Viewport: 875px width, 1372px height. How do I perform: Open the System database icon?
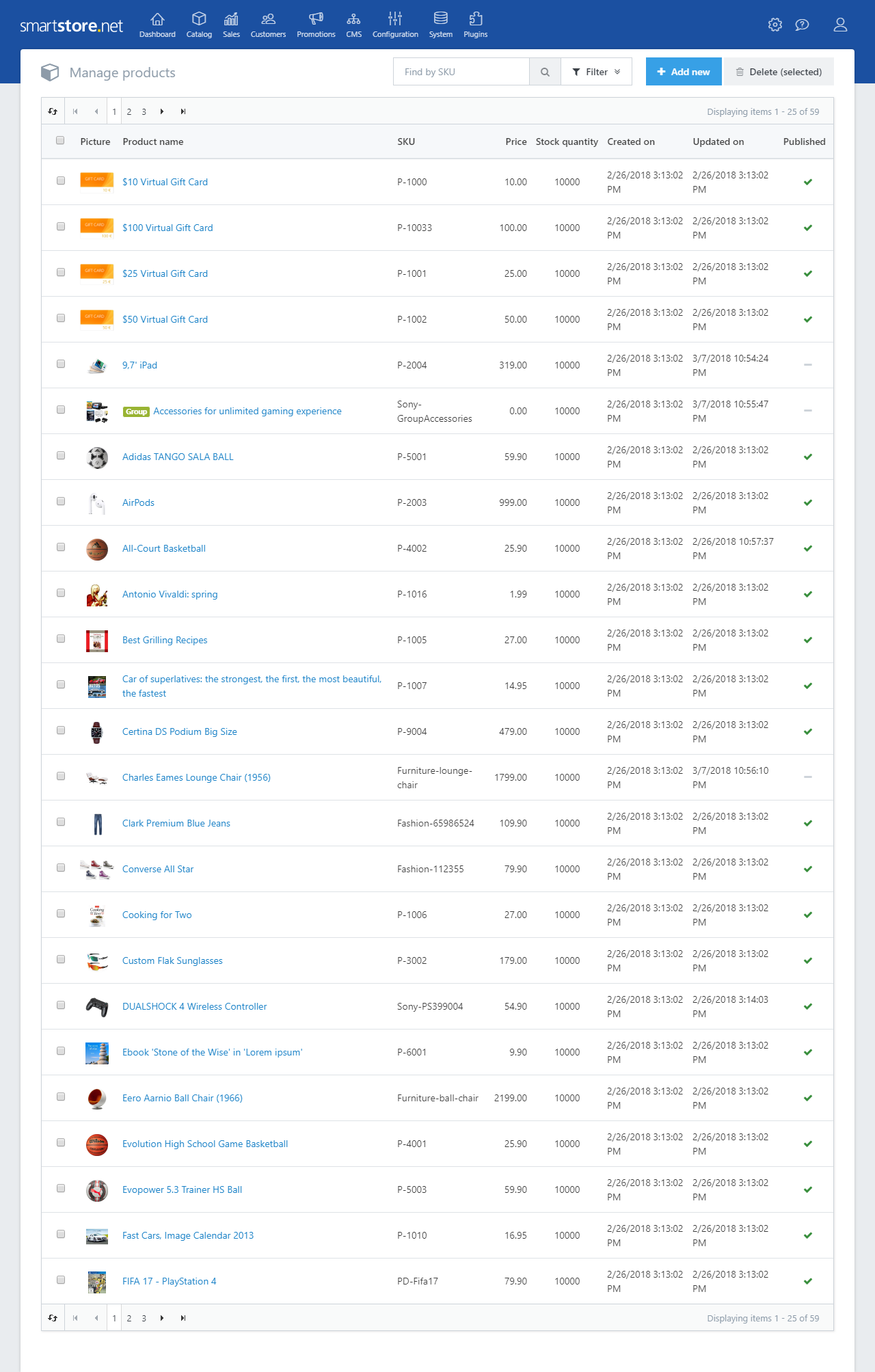click(441, 18)
